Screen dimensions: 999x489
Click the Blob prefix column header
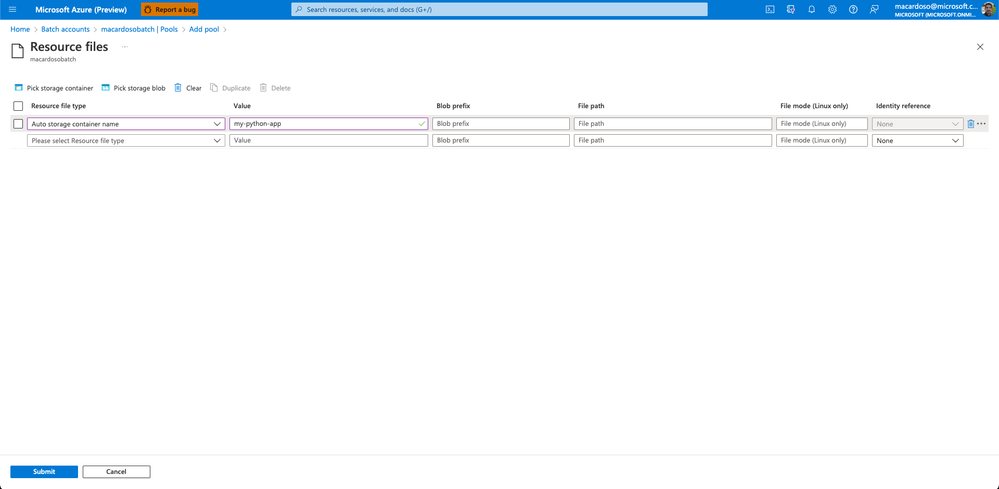point(453,106)
